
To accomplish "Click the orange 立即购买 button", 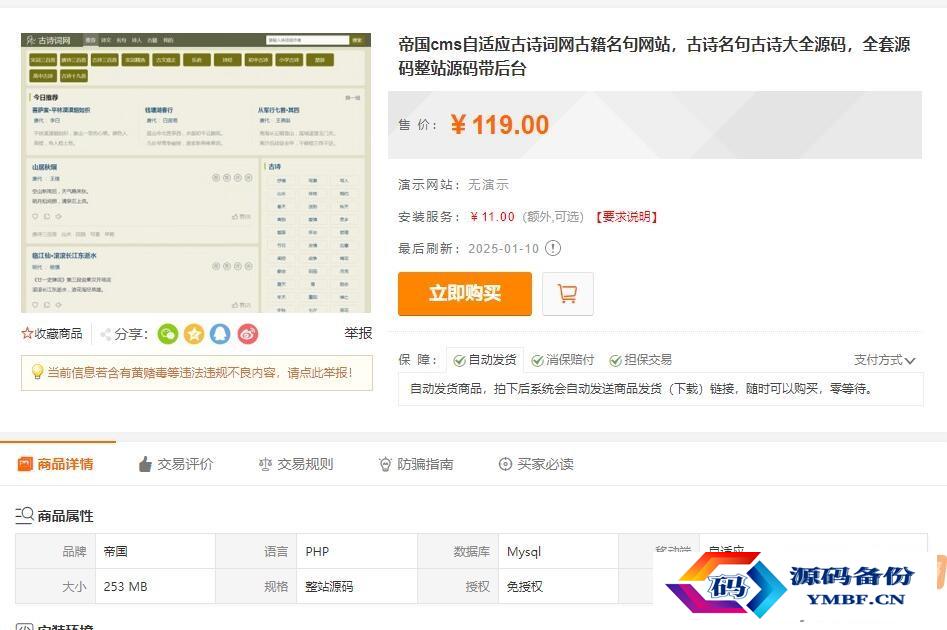I will pyautogui.click(x=464, y=294).
